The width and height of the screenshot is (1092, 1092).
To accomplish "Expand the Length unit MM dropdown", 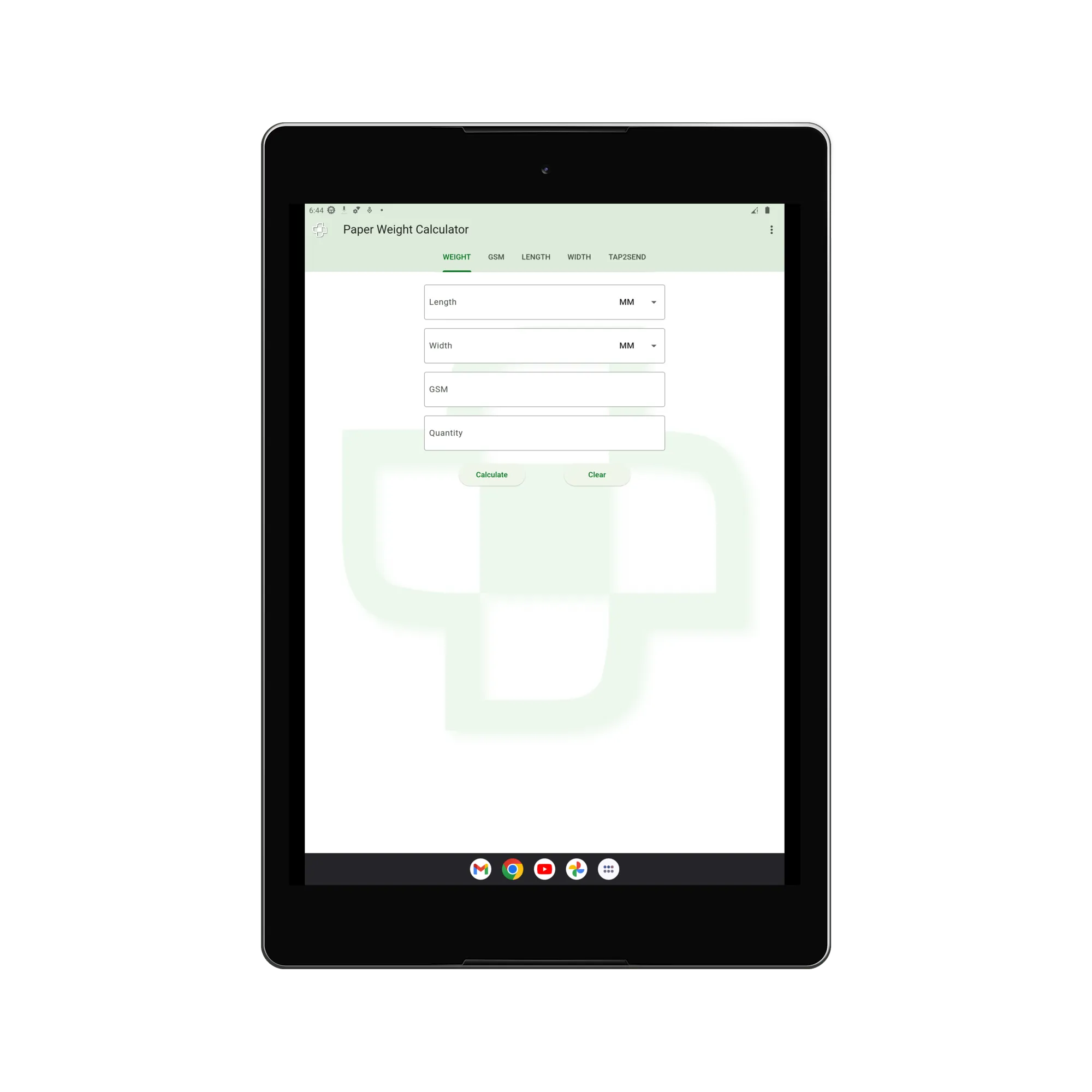I will [x=654, y=302].
